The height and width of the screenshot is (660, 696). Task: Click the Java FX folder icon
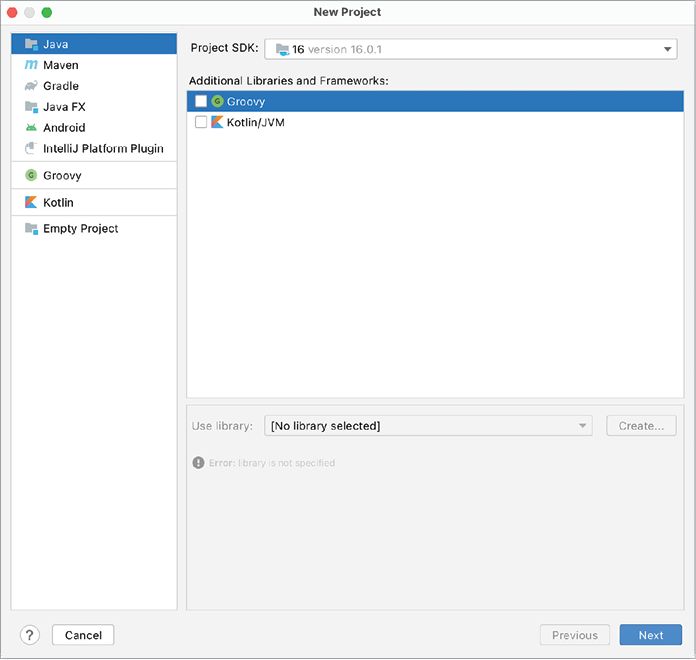point(31,107)
